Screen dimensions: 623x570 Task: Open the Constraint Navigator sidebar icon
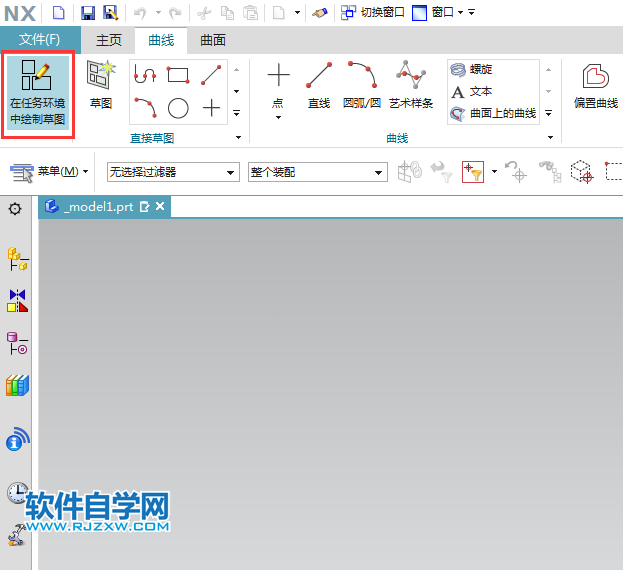[x=17, y=301]
